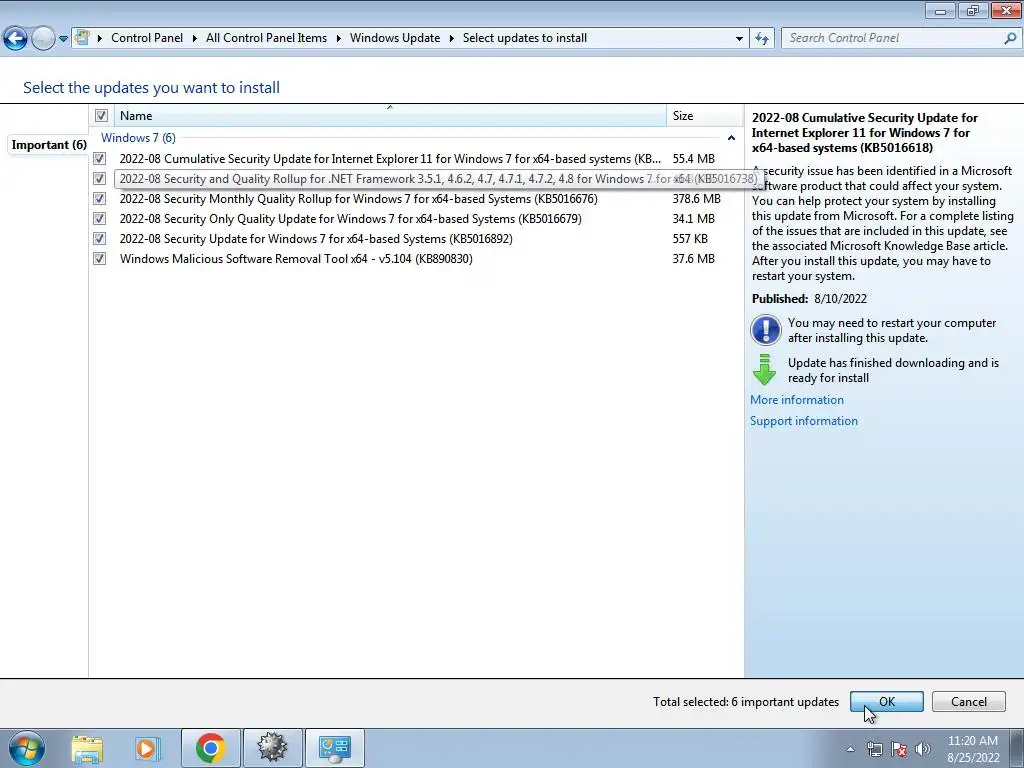
Task: Click the blue restart warning icon
Action: [765, 330]
